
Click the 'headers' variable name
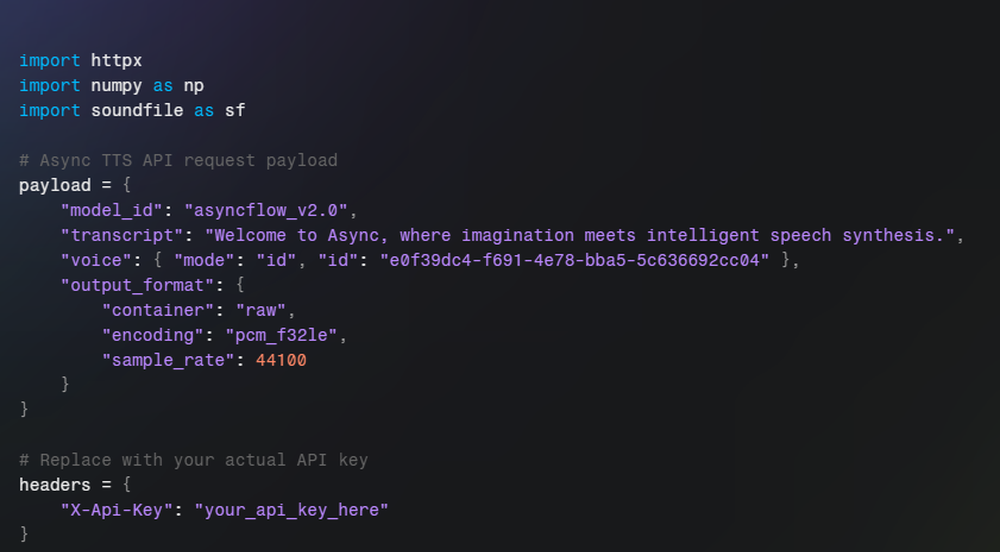(x=55, y=485)
